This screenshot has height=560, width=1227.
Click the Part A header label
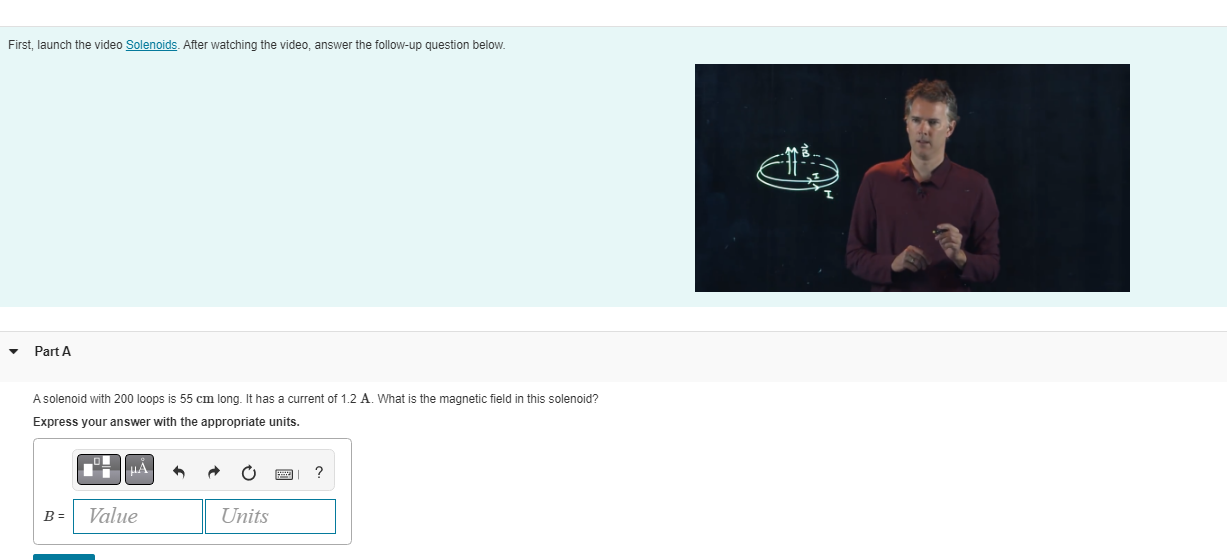53,351
